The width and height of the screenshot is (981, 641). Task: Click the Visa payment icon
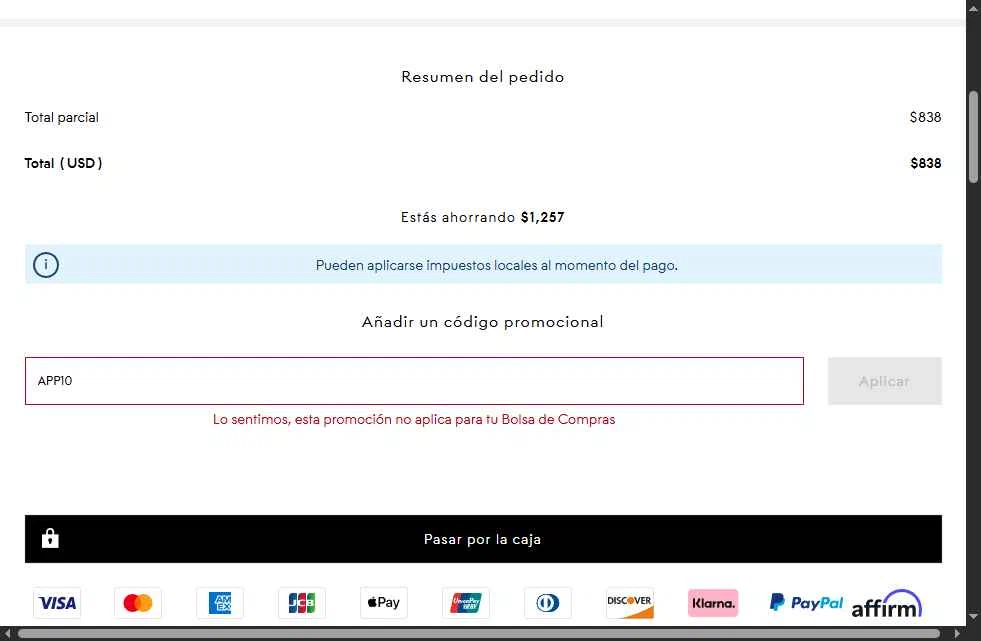coord(57,603)
